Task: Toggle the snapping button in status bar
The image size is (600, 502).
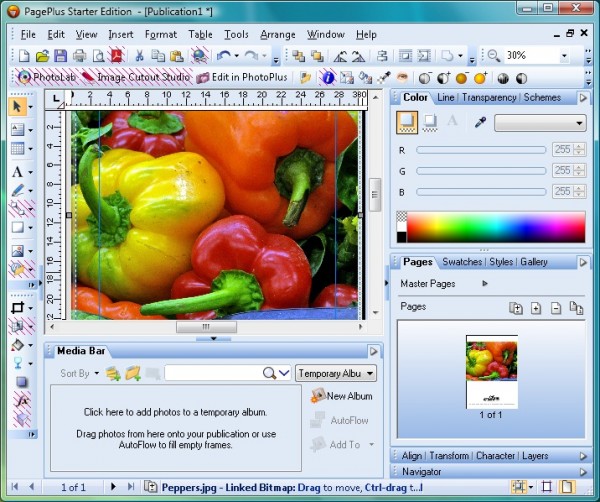Action: [519, 487]
